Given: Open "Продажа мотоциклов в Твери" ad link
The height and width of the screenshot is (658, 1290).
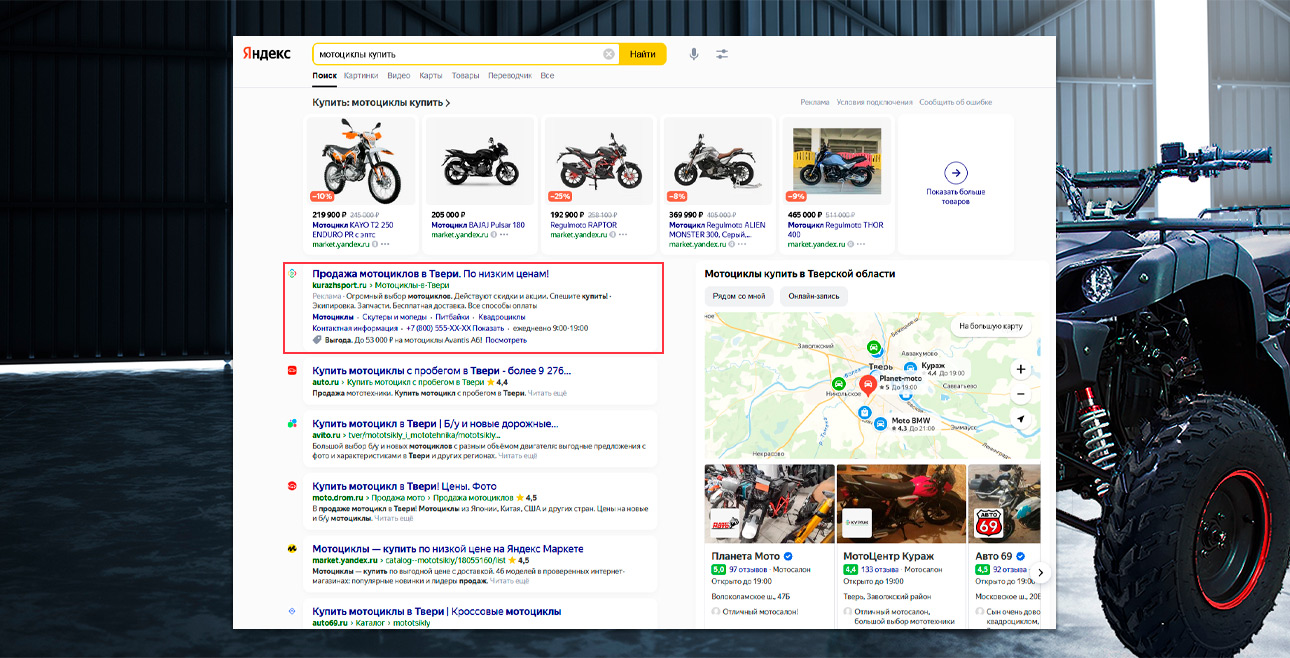Looking at the screenshot, I should (430, 273).
